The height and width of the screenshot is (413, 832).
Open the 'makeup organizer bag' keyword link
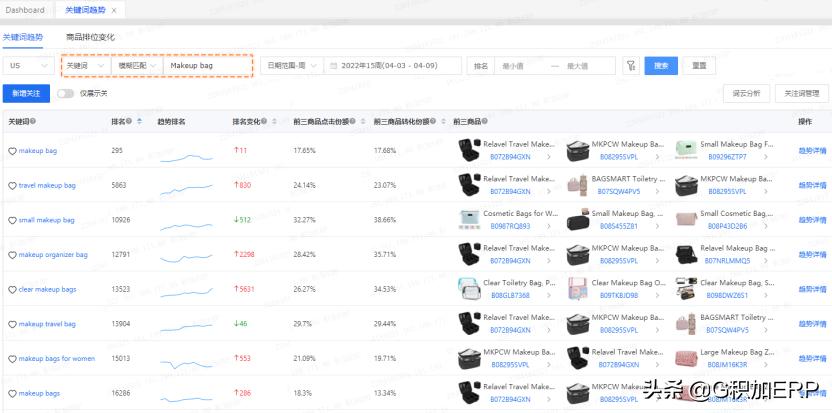pos(53,255)
